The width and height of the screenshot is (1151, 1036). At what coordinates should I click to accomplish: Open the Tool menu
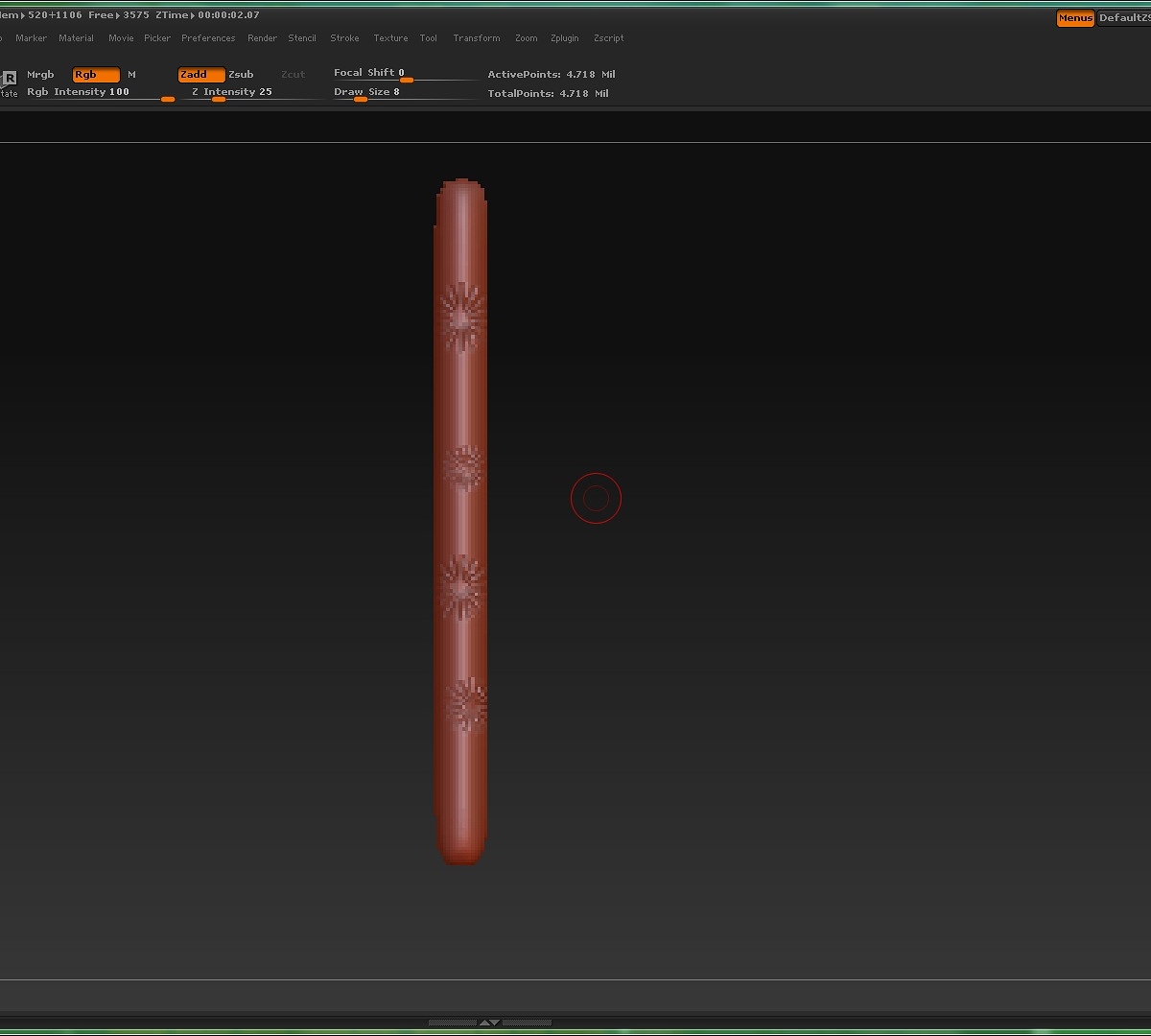(x=428, y=38)
